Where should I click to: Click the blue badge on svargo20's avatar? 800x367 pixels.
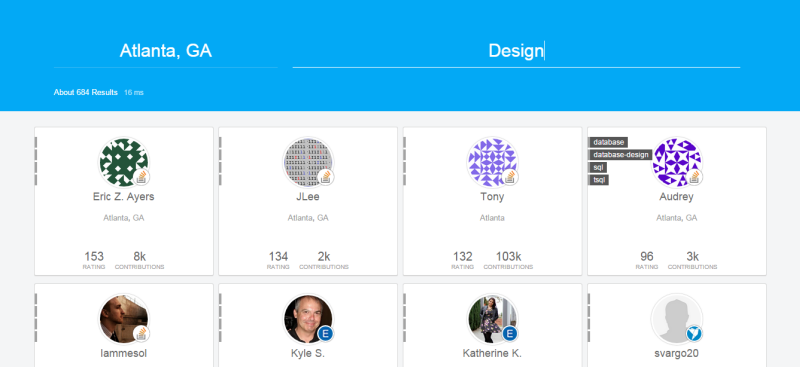[694, 334]
